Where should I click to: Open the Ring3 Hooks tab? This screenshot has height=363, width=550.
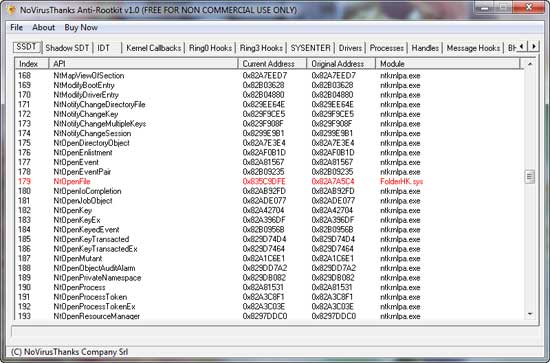click(261, 48)
